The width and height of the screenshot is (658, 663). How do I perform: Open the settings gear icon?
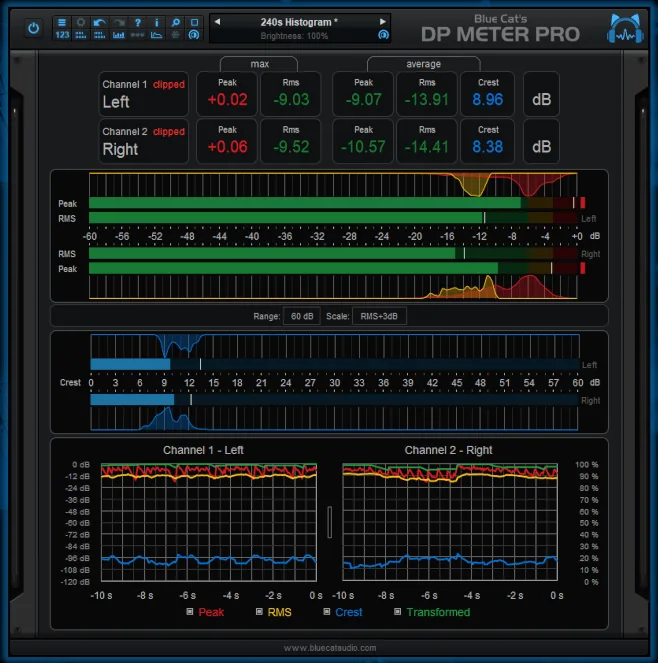click(81, 22)
